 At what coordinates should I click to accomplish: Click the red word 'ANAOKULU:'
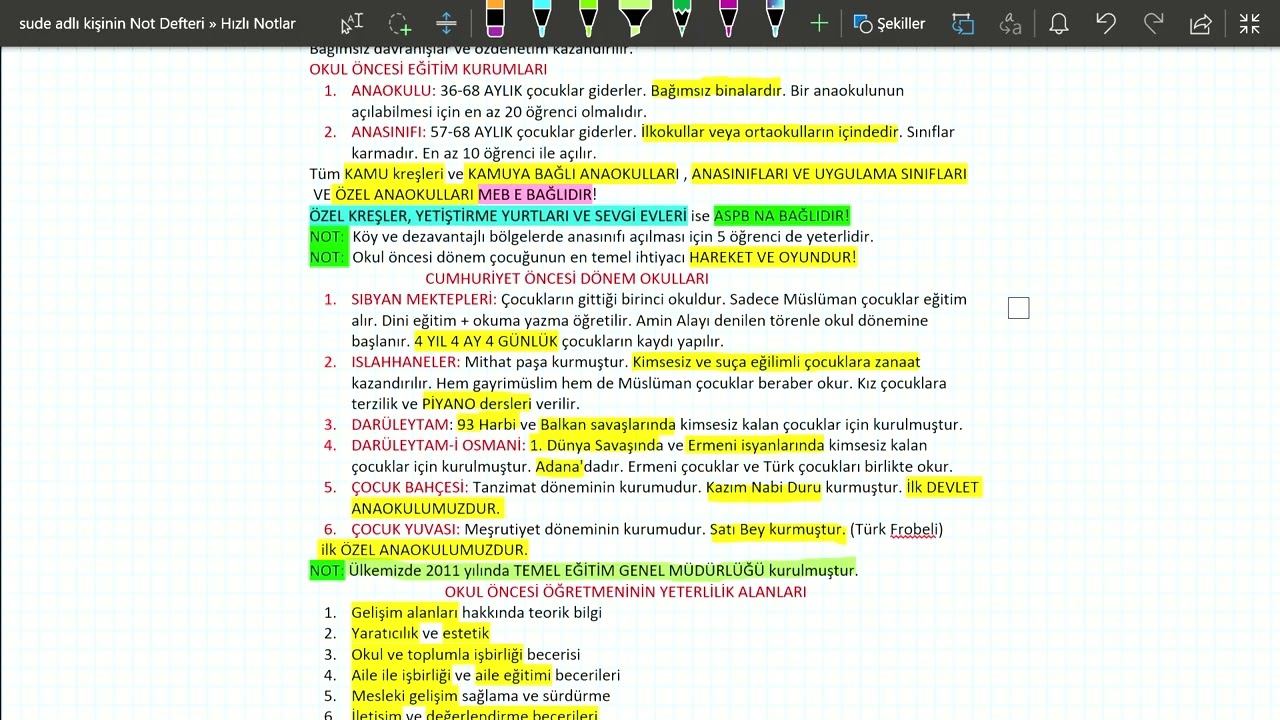pos(393,90)
